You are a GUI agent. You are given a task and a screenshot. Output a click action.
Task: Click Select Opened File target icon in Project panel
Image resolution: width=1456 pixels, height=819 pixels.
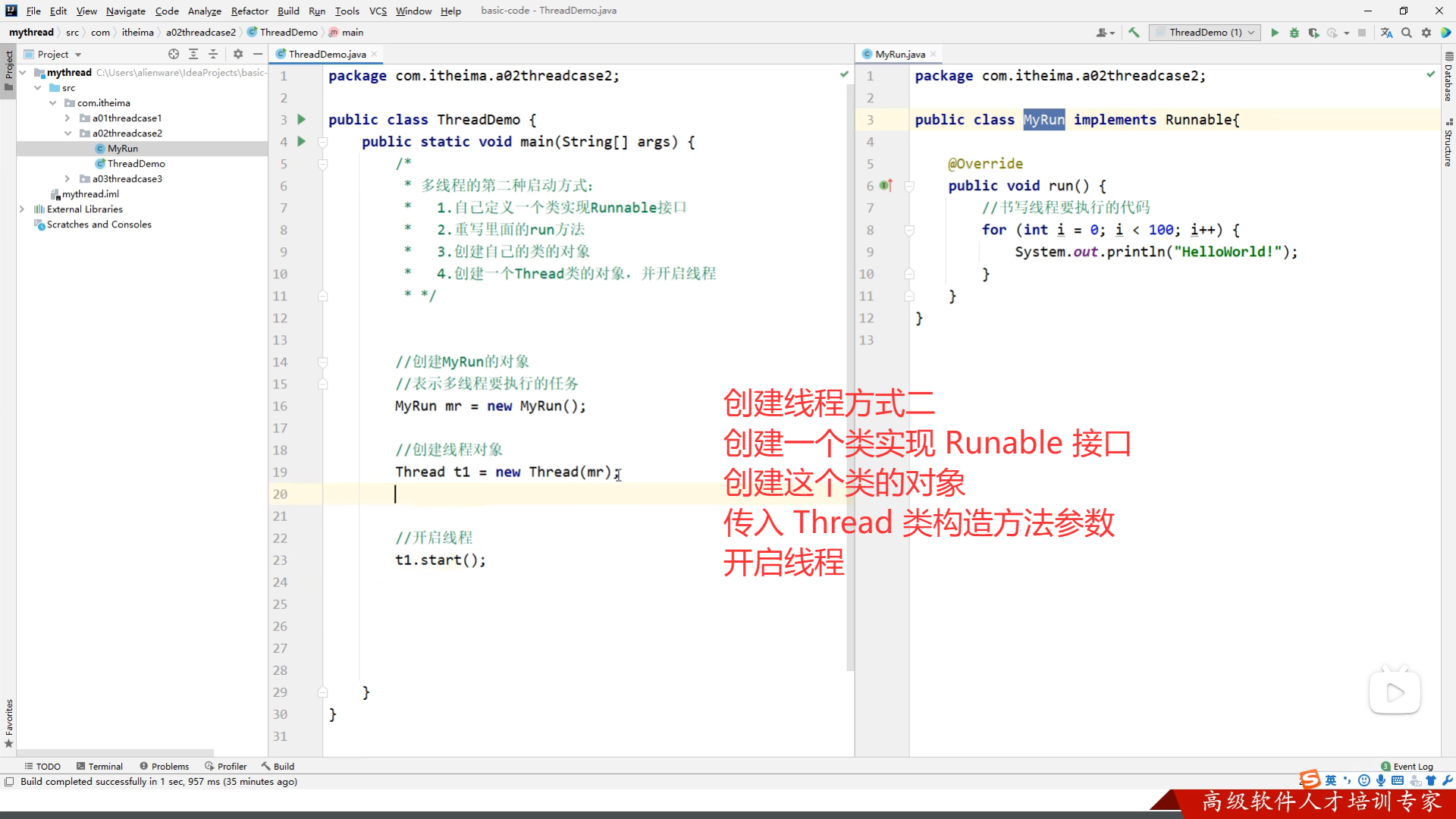174,54
